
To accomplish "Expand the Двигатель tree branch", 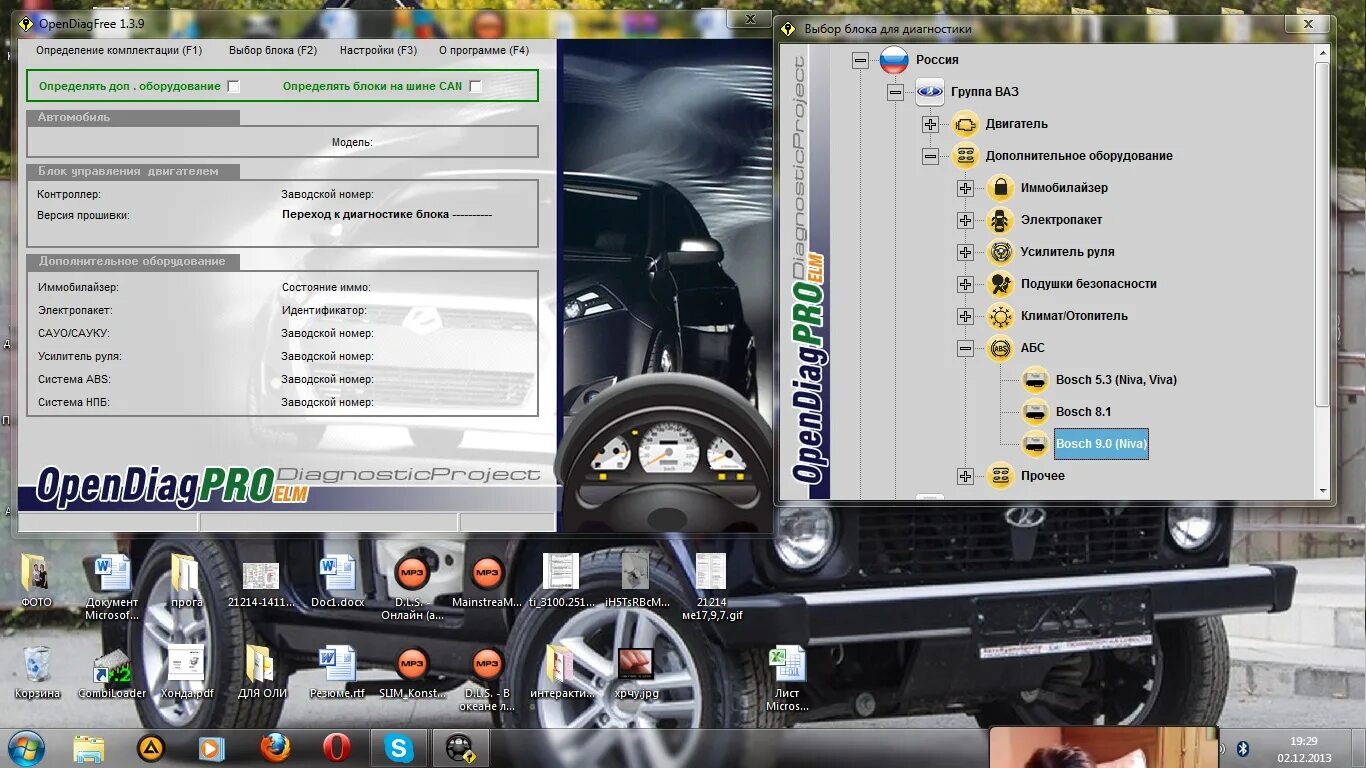I will coord(930,124).
